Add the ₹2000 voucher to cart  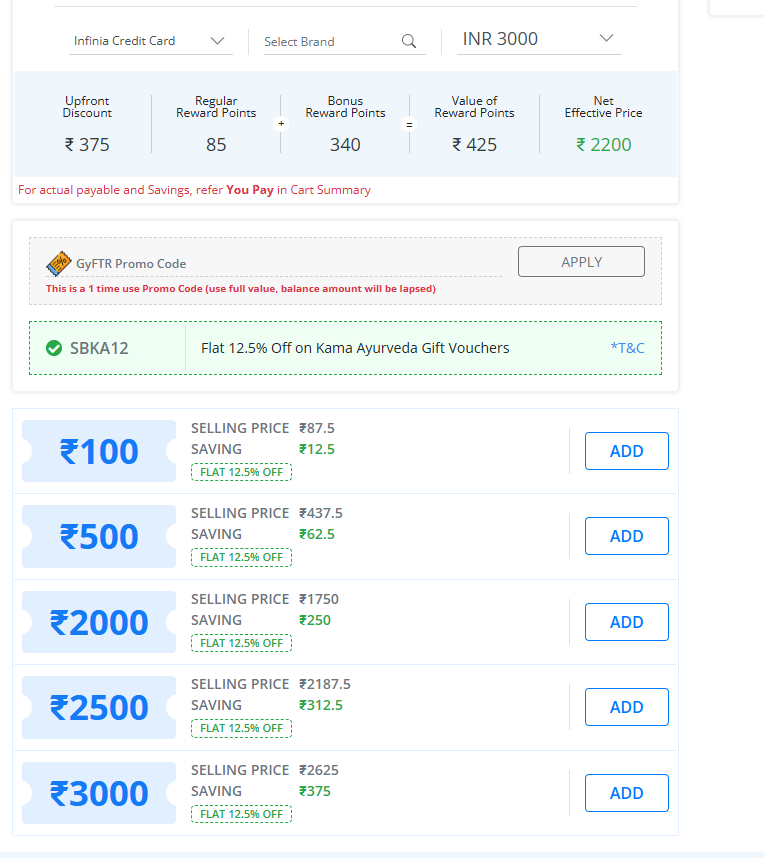point(626,622)
